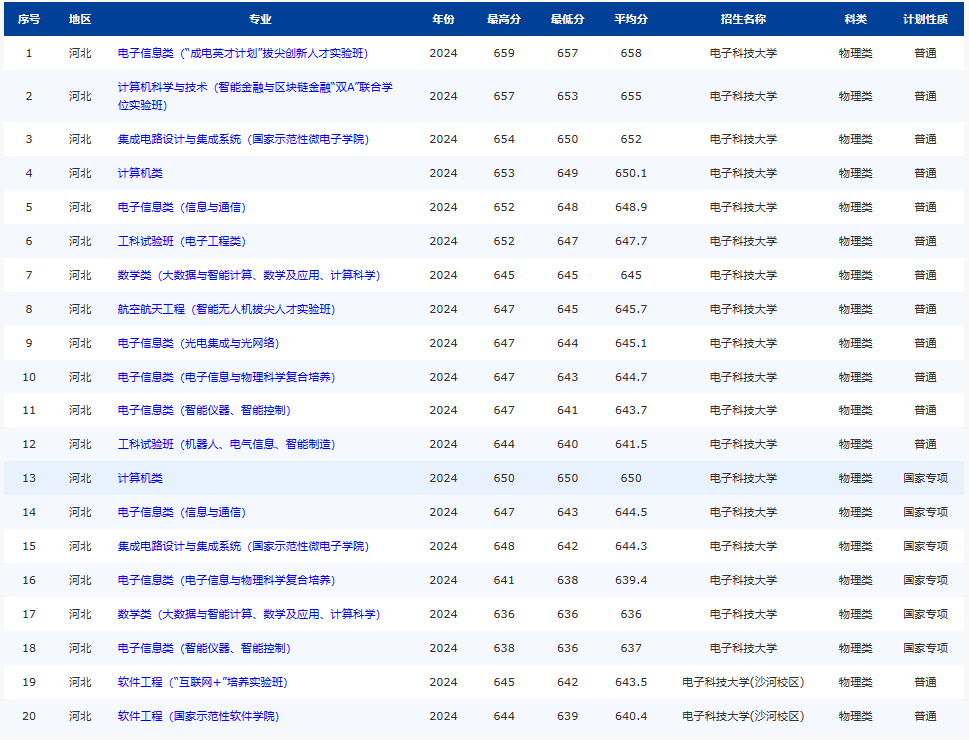
Task: Select average score 637 in row 18
Action: point(631,648)
